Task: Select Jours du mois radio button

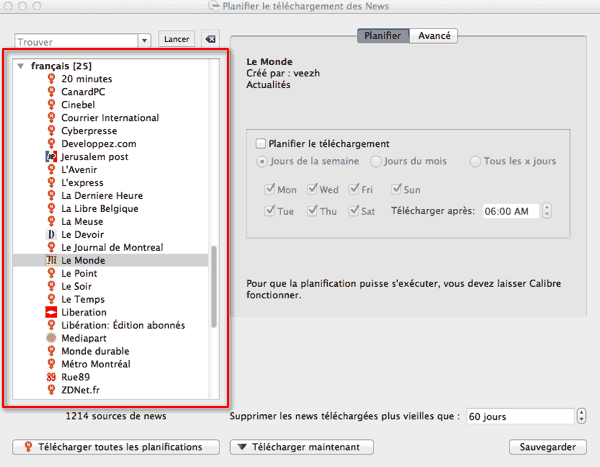Action: pos(376,162)
